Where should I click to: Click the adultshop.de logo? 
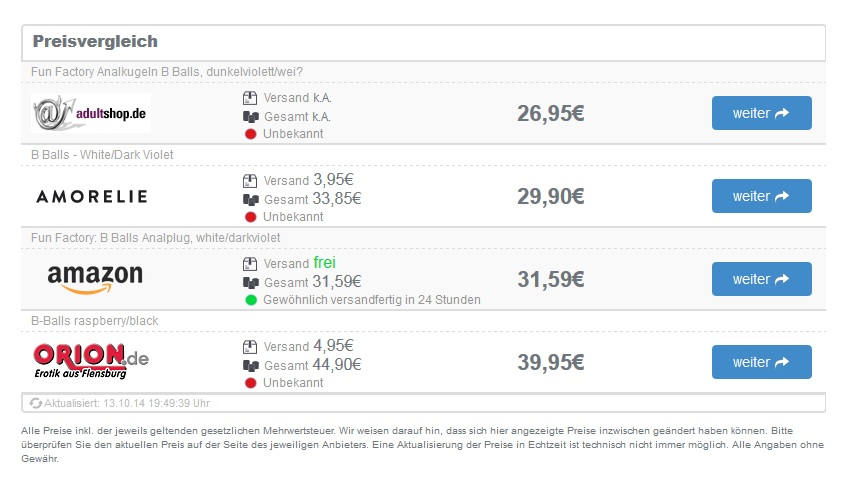[x=91, y=113]
